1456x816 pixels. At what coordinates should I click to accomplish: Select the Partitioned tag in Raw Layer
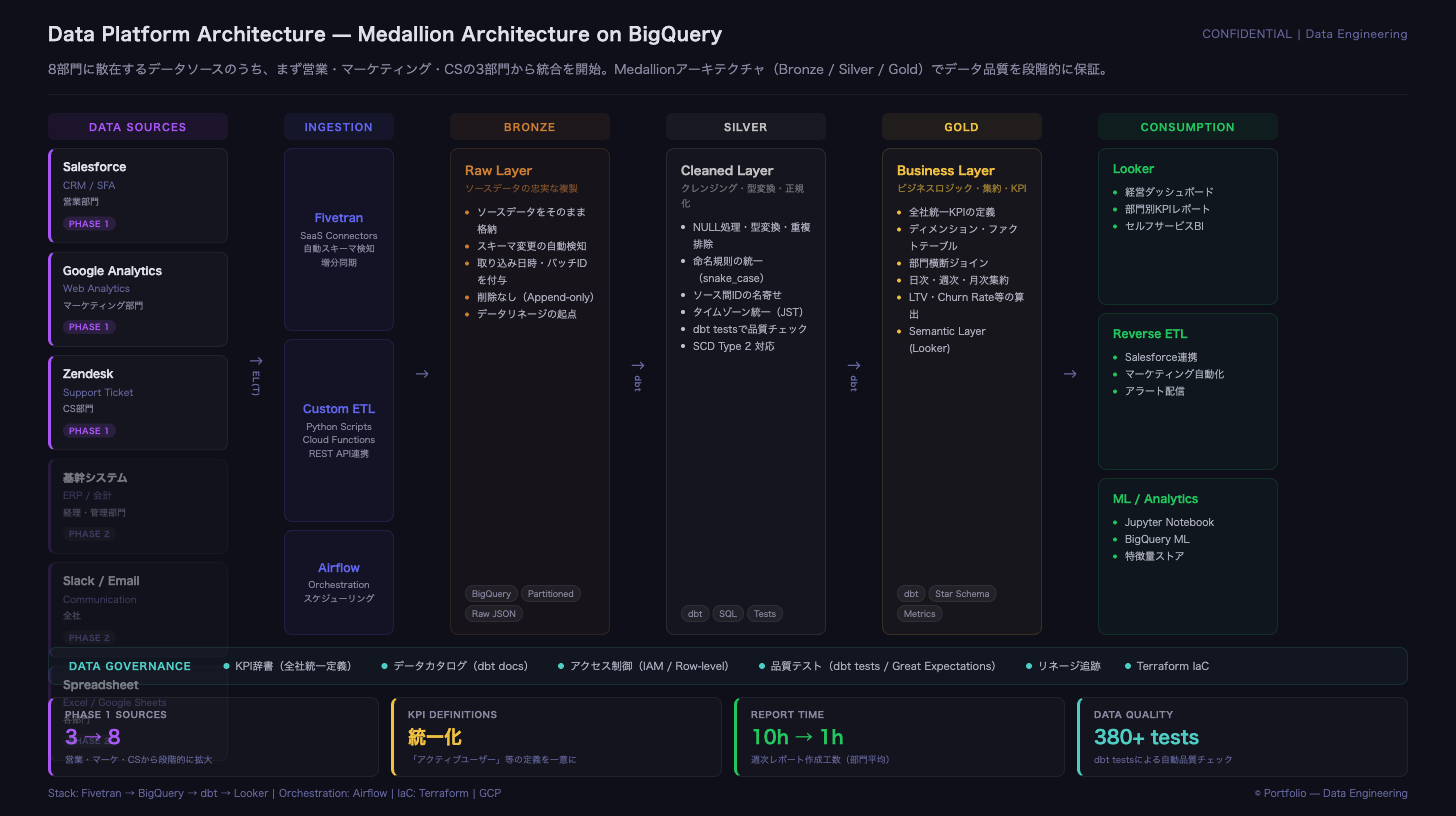click(x=551, y=594)
